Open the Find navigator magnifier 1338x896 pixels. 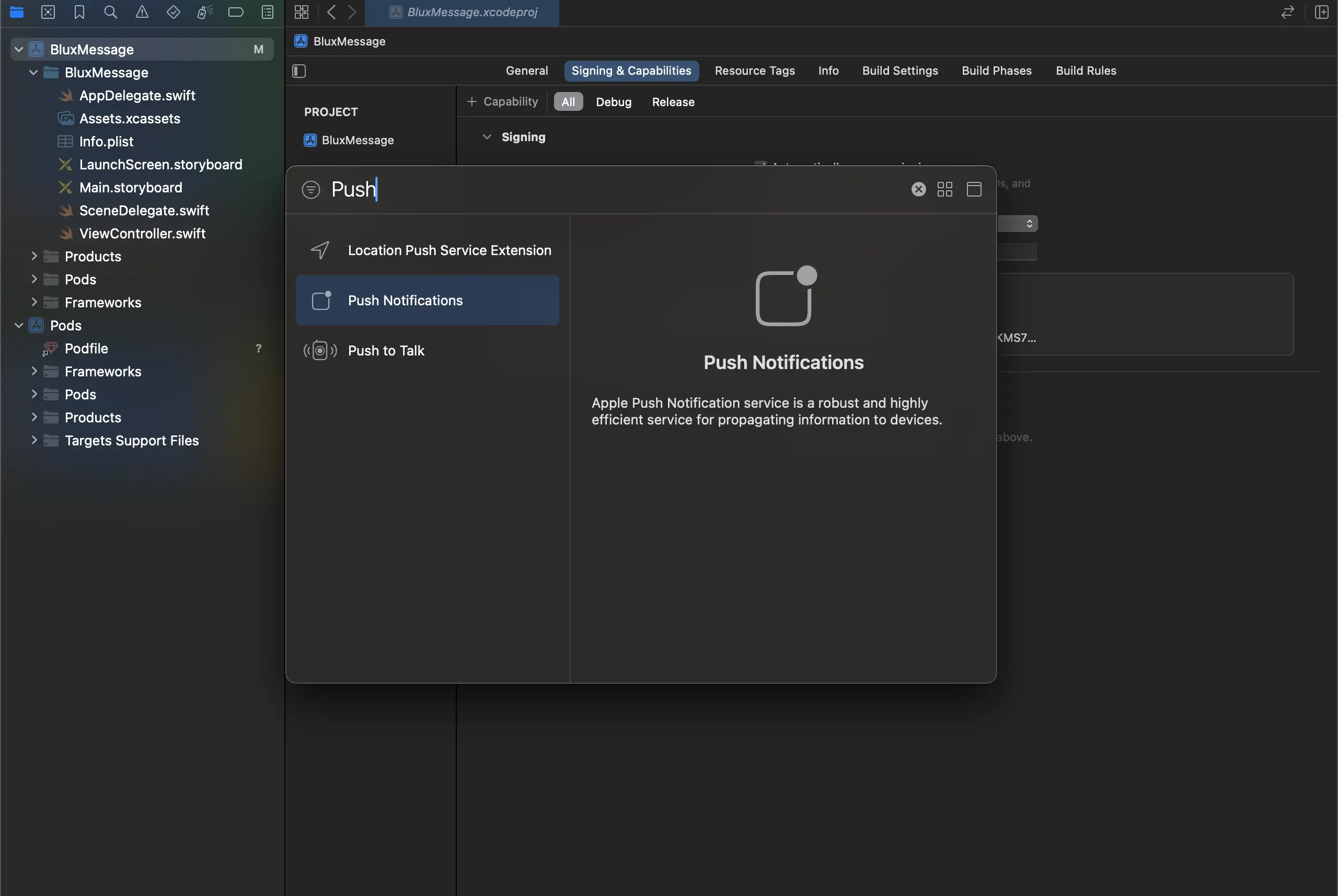pos(111,12)
